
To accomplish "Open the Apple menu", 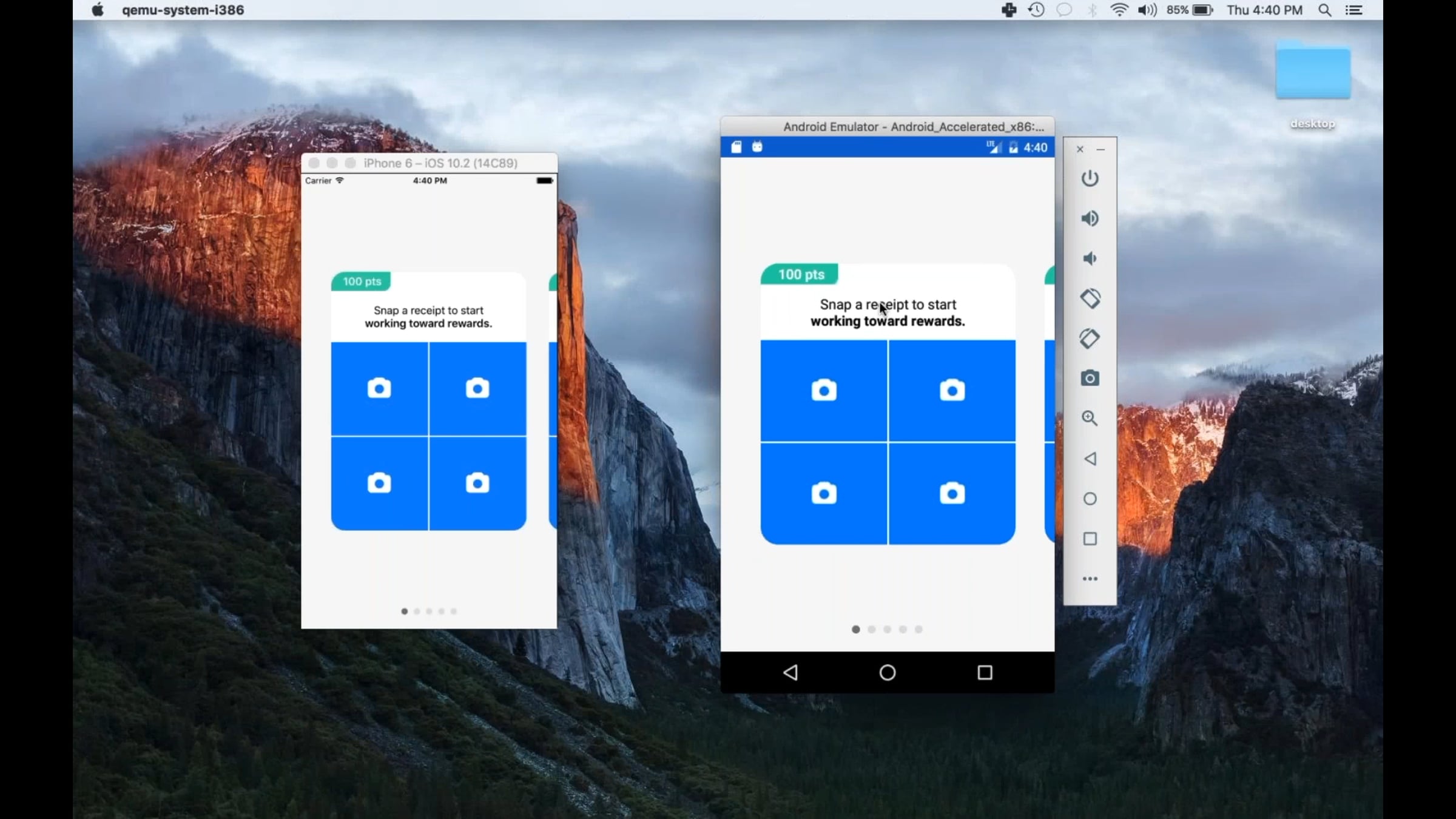I will [x=97, y=10].
